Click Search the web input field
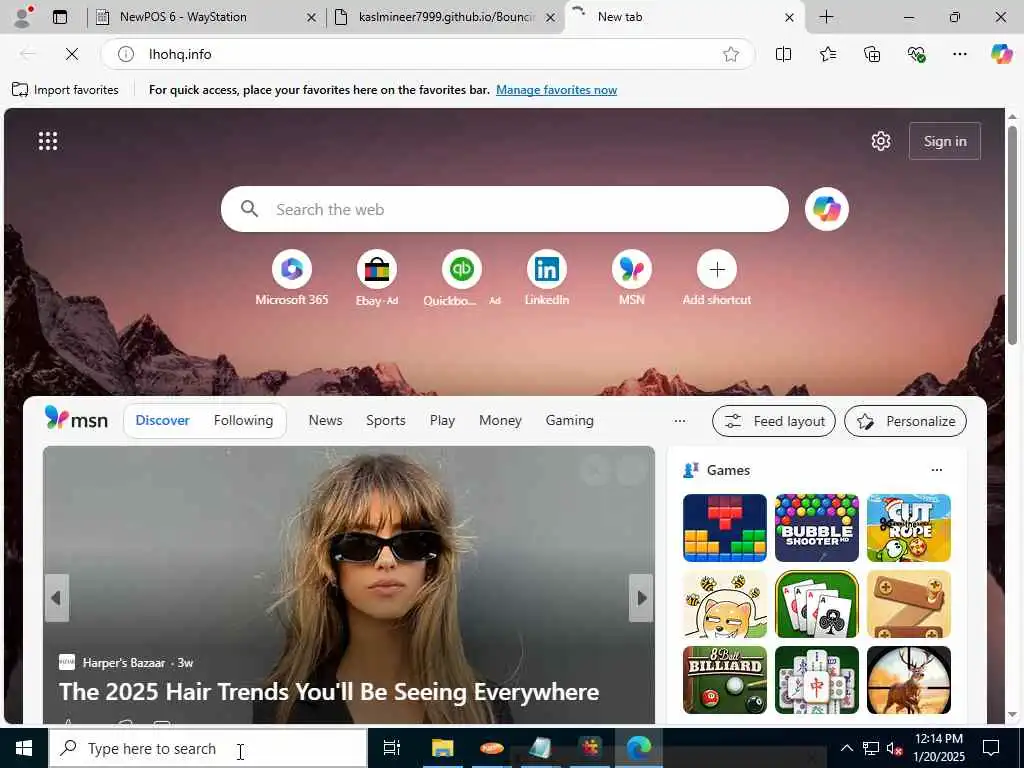This screenshot has height=768, width=1024. (505, 209)
